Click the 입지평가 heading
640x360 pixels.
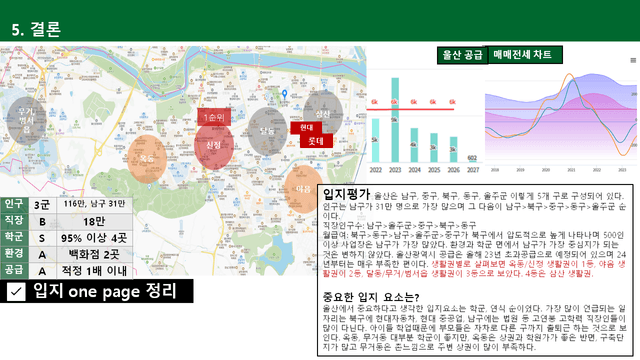pos(346,194)
